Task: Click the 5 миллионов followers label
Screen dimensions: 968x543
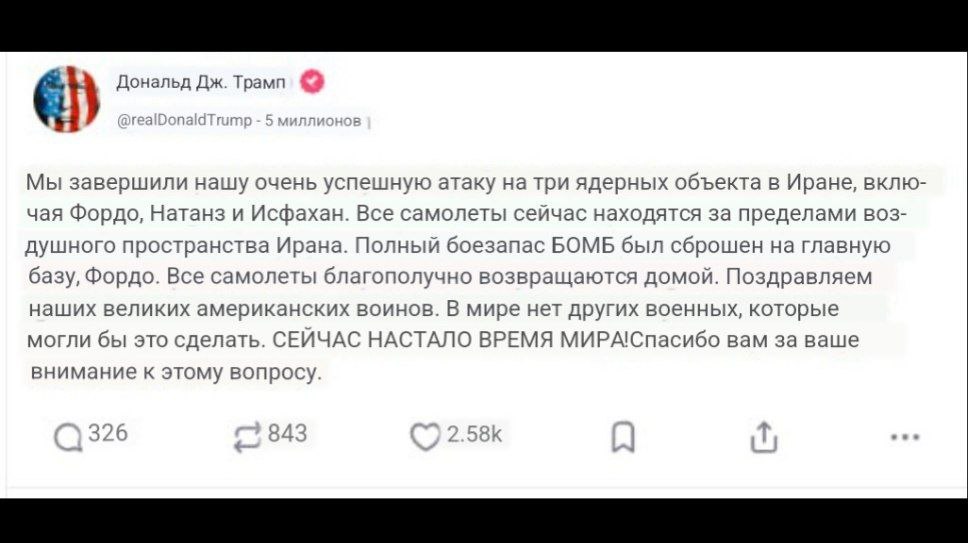Action: (315, 121)
